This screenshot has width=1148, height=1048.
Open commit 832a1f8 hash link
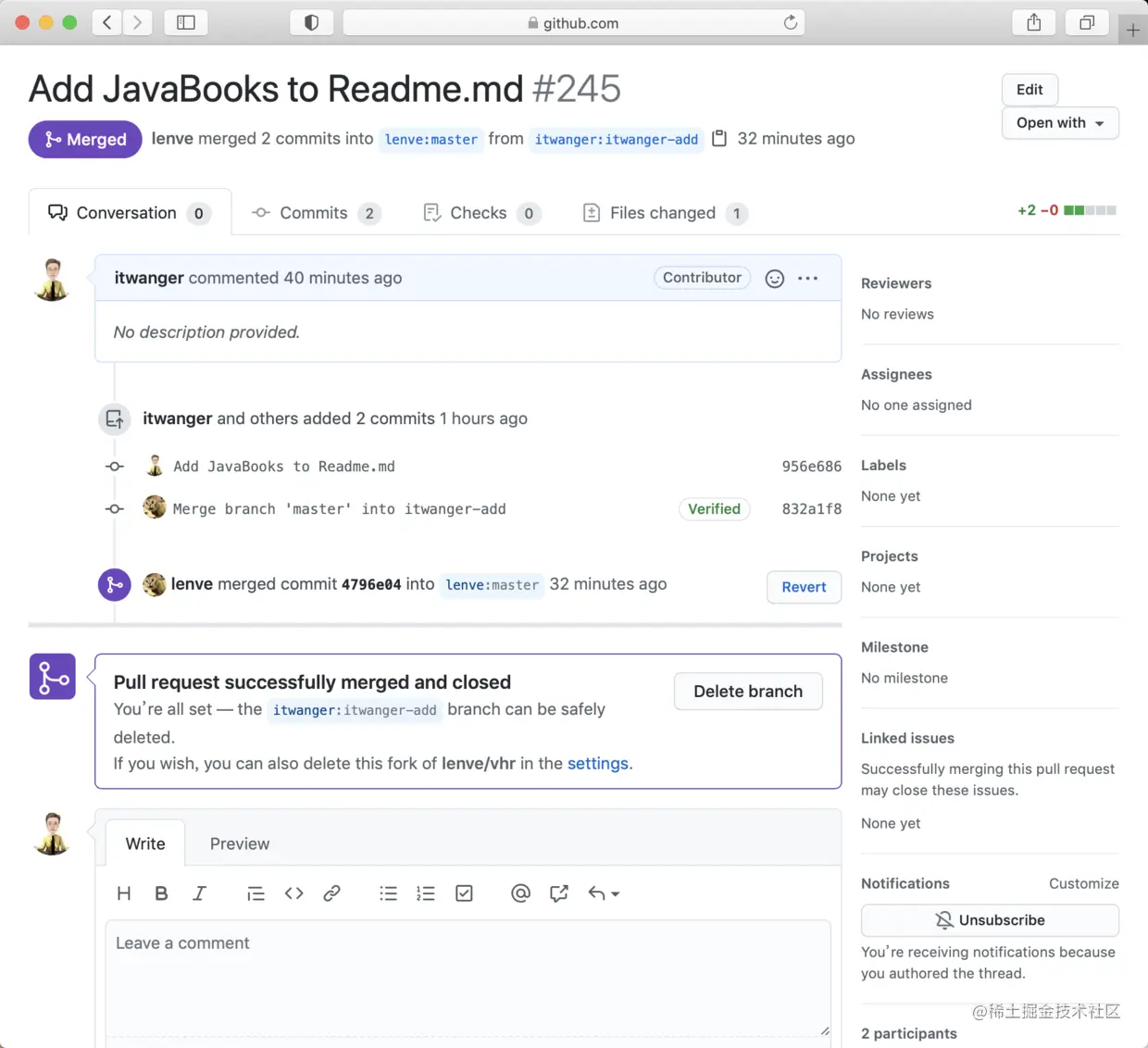tap(812, 509)
